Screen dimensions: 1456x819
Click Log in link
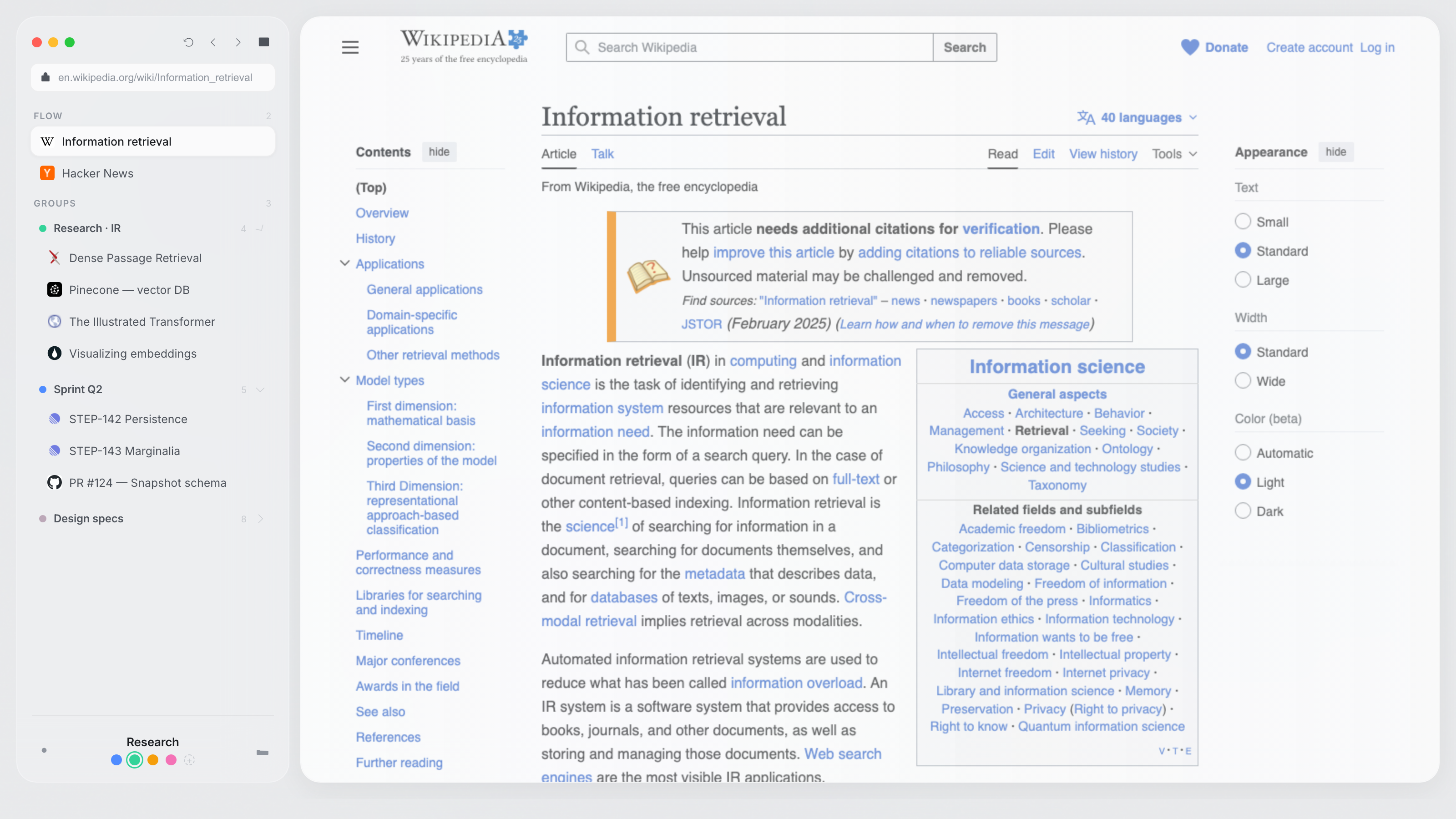(1377, 47)
